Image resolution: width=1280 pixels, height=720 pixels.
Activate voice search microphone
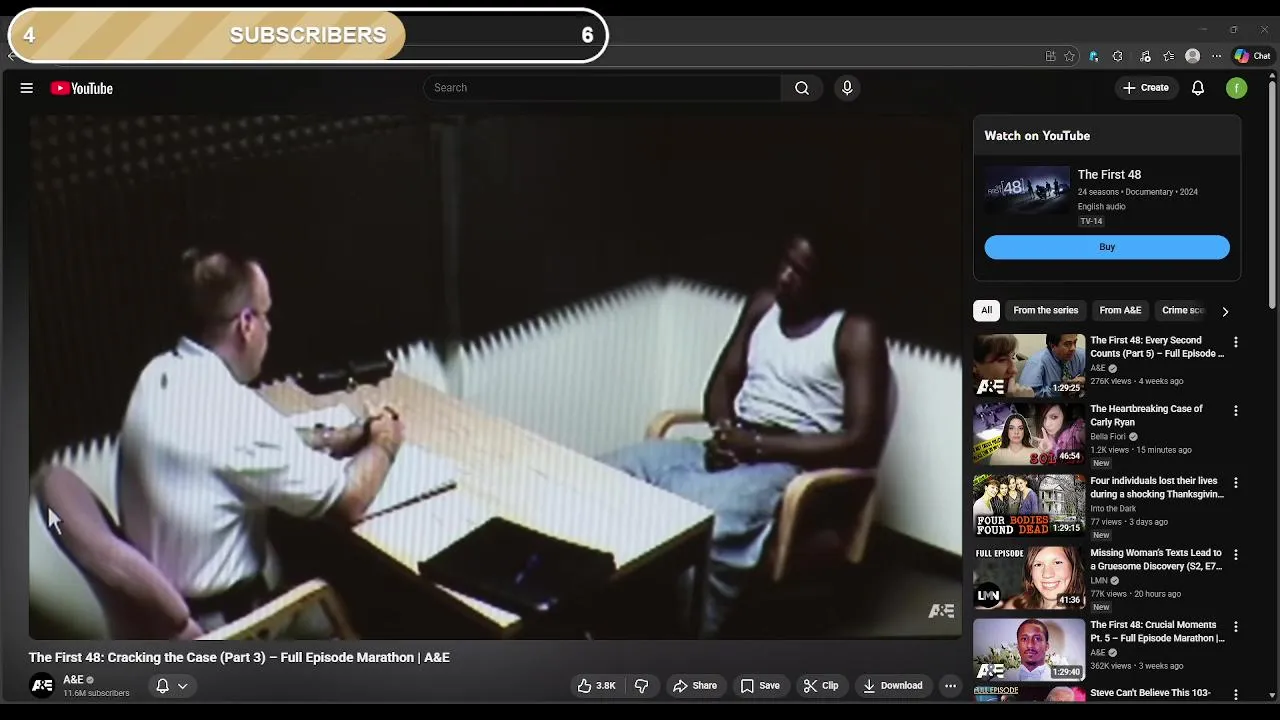tap(847, 88)
